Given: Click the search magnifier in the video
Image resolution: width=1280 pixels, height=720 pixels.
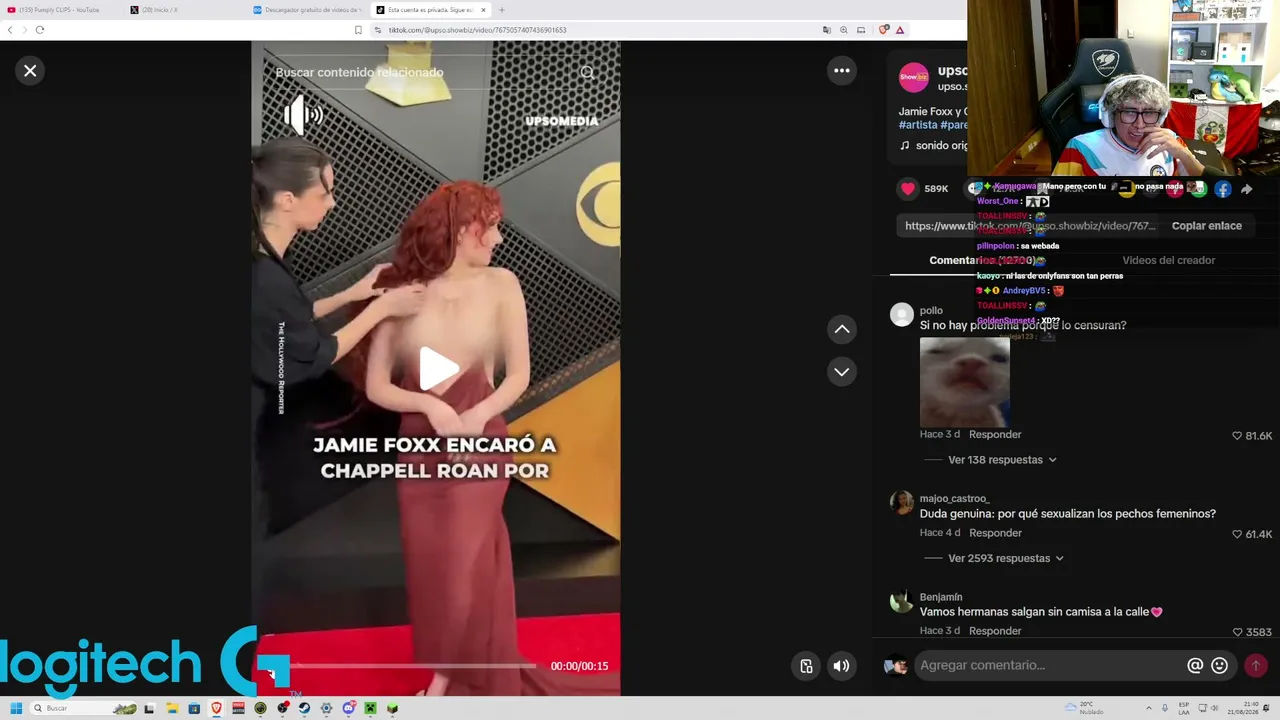Looking at the screenshot, I should [x=587, y=72].
